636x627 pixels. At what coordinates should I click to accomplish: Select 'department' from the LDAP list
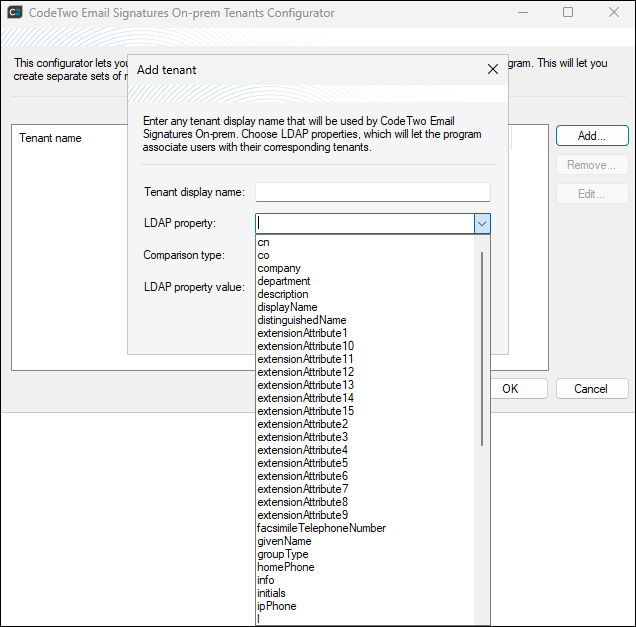click(284, 281)
